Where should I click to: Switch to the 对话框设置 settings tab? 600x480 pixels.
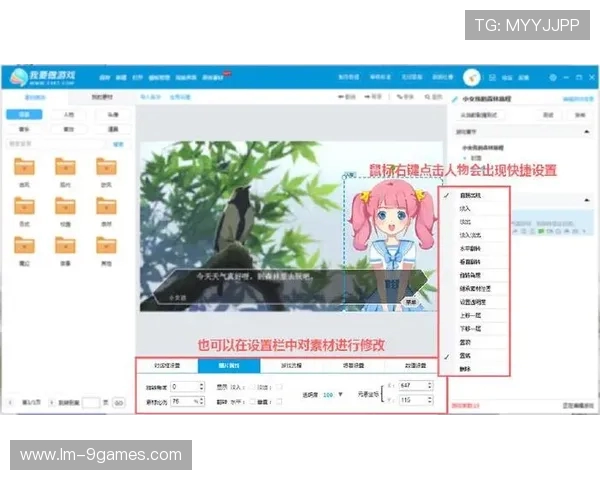(167, 366)
